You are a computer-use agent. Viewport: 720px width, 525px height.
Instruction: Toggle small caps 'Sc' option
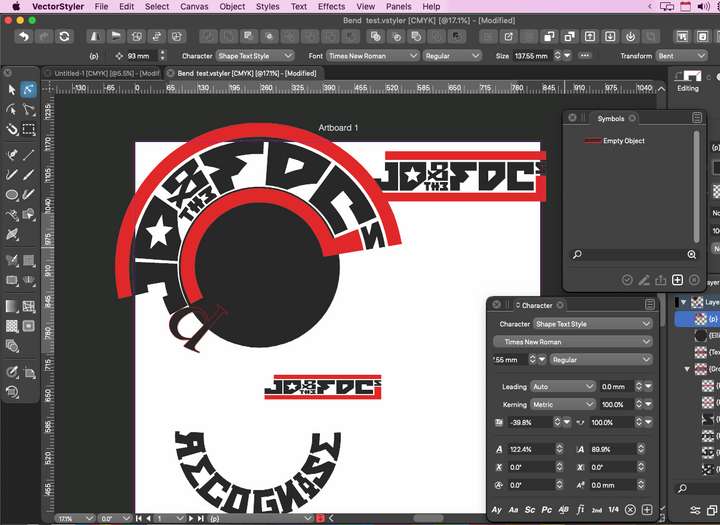(530, 509)
